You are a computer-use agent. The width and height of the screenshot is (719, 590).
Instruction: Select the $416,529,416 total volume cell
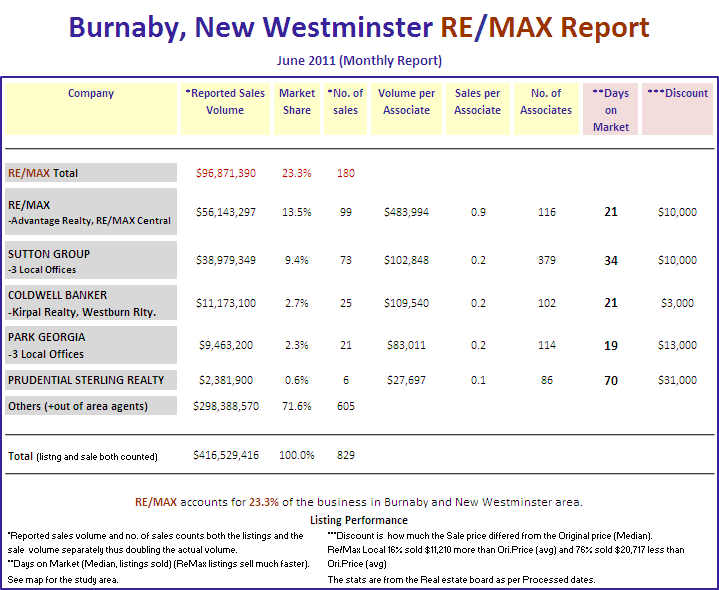[x=226, y=455]
